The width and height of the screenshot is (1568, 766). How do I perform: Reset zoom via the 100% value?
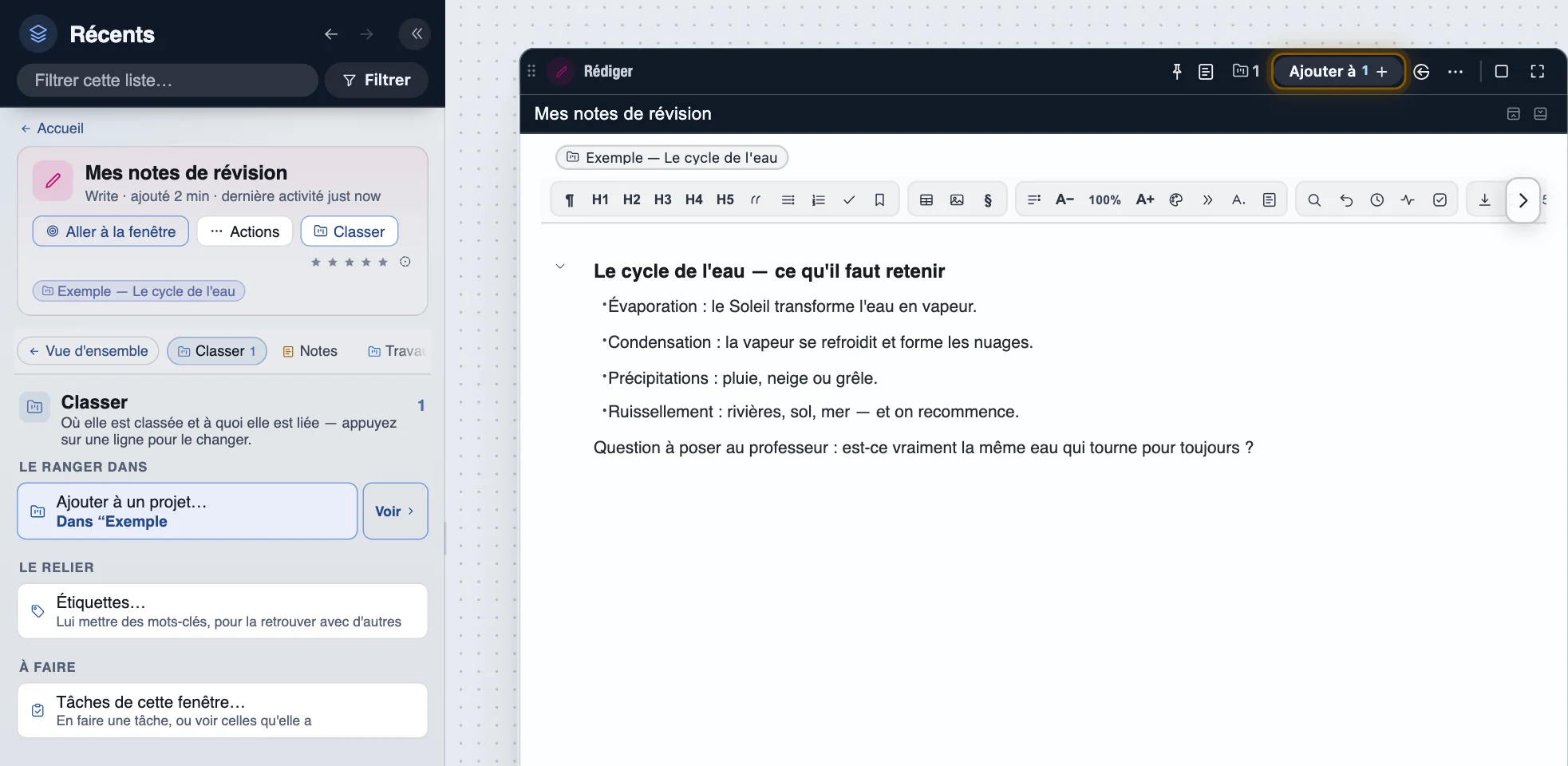point(1104,200)
